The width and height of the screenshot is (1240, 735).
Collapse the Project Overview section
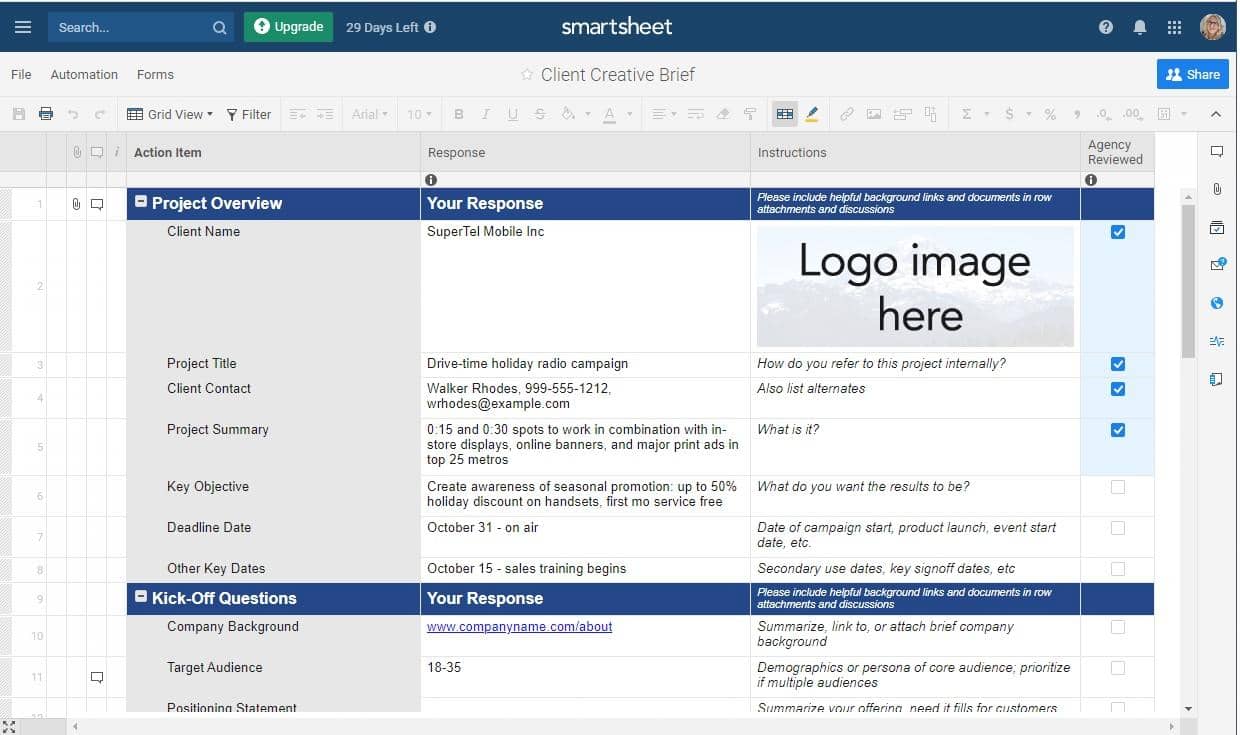point(141,203)
